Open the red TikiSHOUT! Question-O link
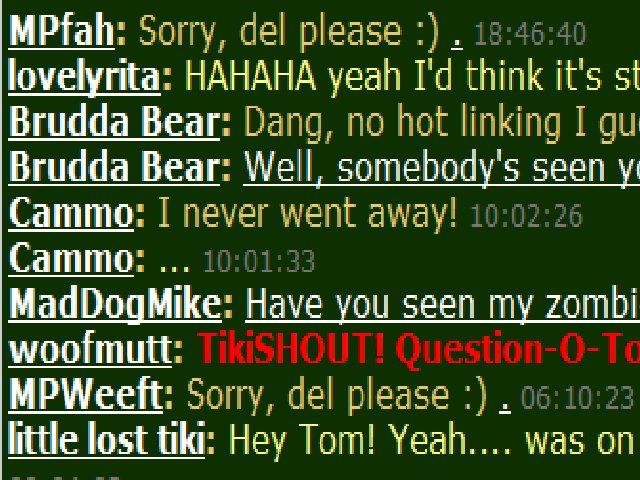The width and height of the screenshot is (640, 480). [419, 350]
